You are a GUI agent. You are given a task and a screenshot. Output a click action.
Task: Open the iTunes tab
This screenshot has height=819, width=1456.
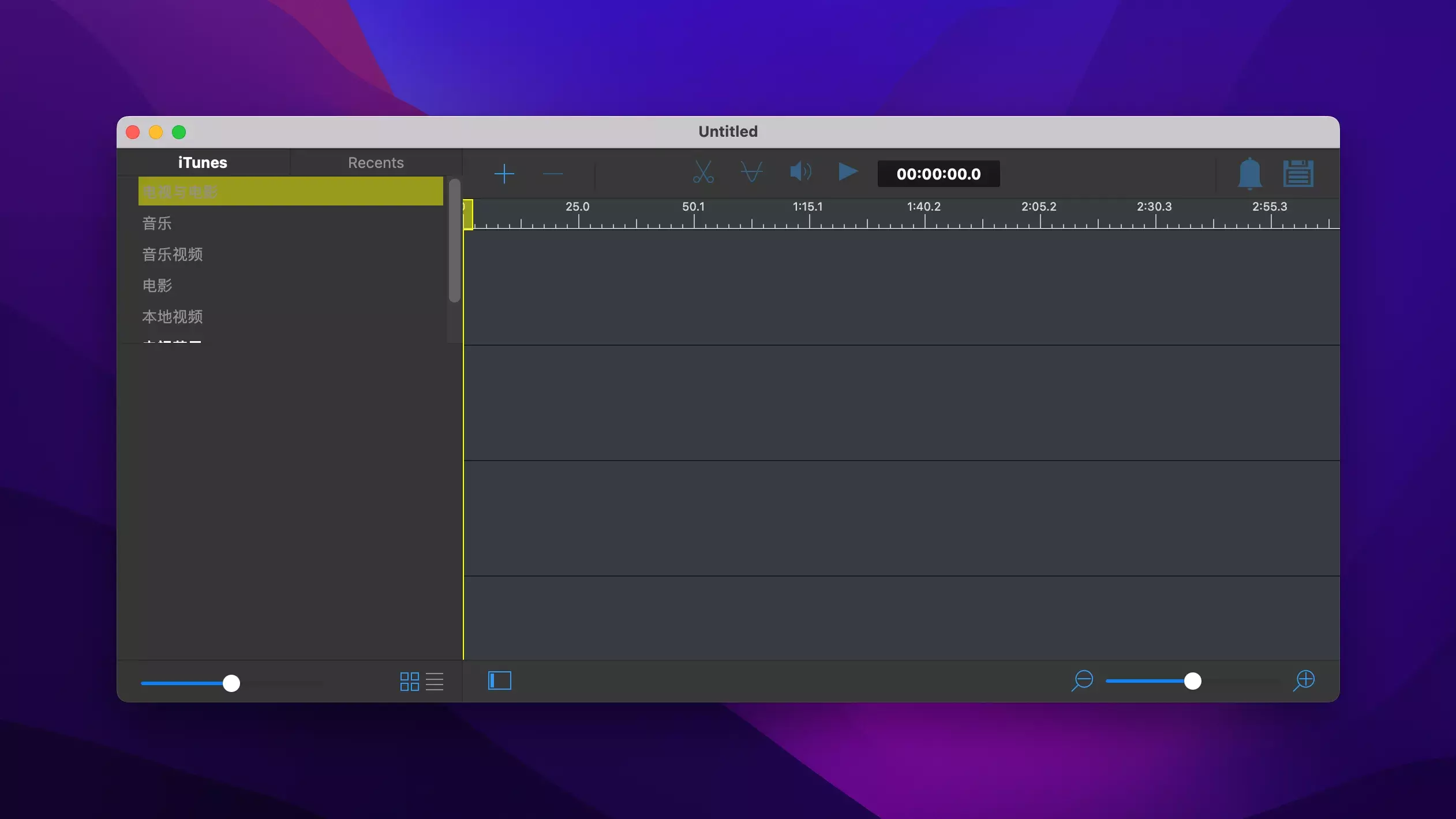click(203, 163)
